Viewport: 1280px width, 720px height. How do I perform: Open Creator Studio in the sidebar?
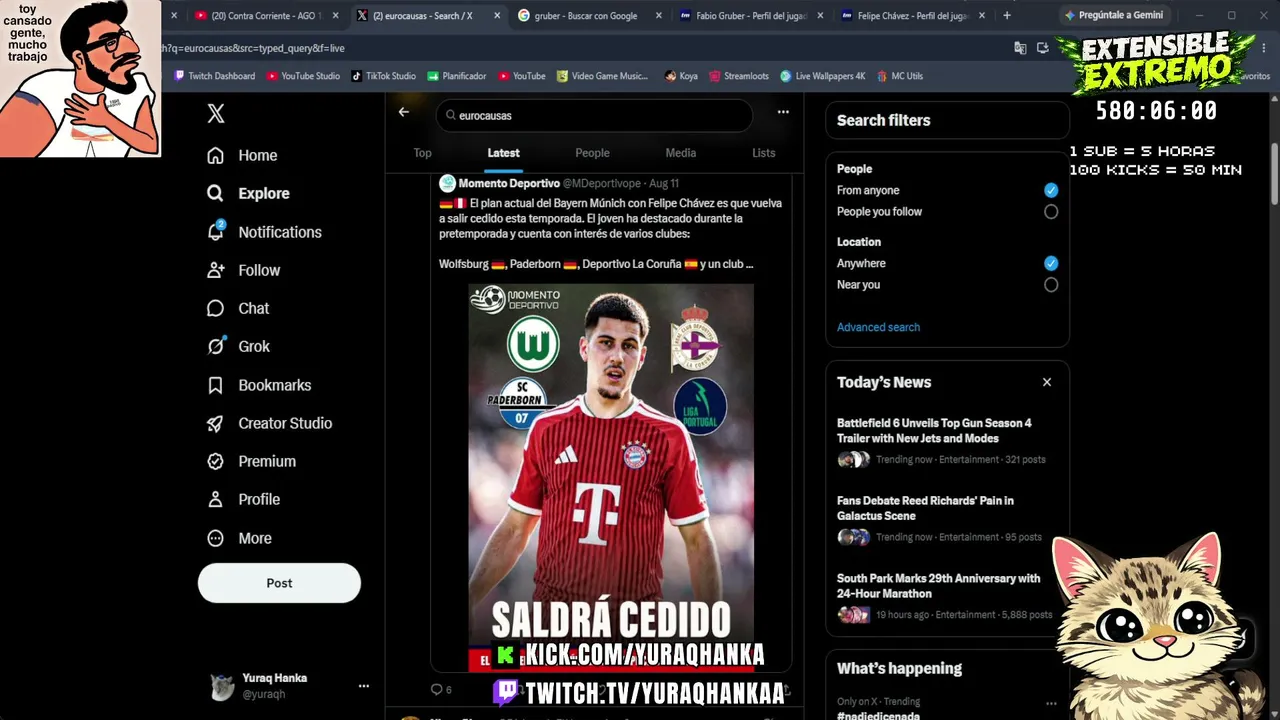click(269, 423)
